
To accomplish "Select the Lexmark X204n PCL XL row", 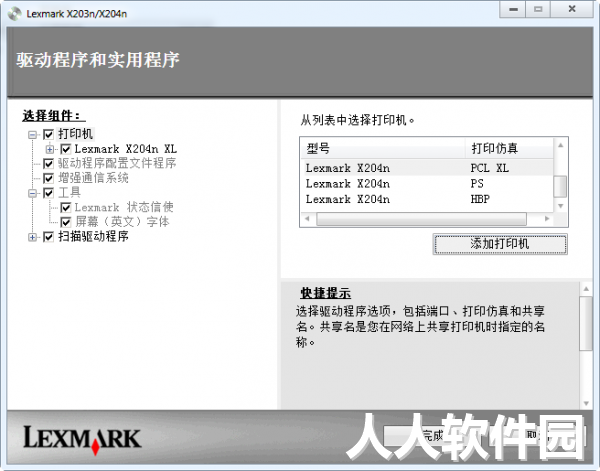I will pos(429,168).
